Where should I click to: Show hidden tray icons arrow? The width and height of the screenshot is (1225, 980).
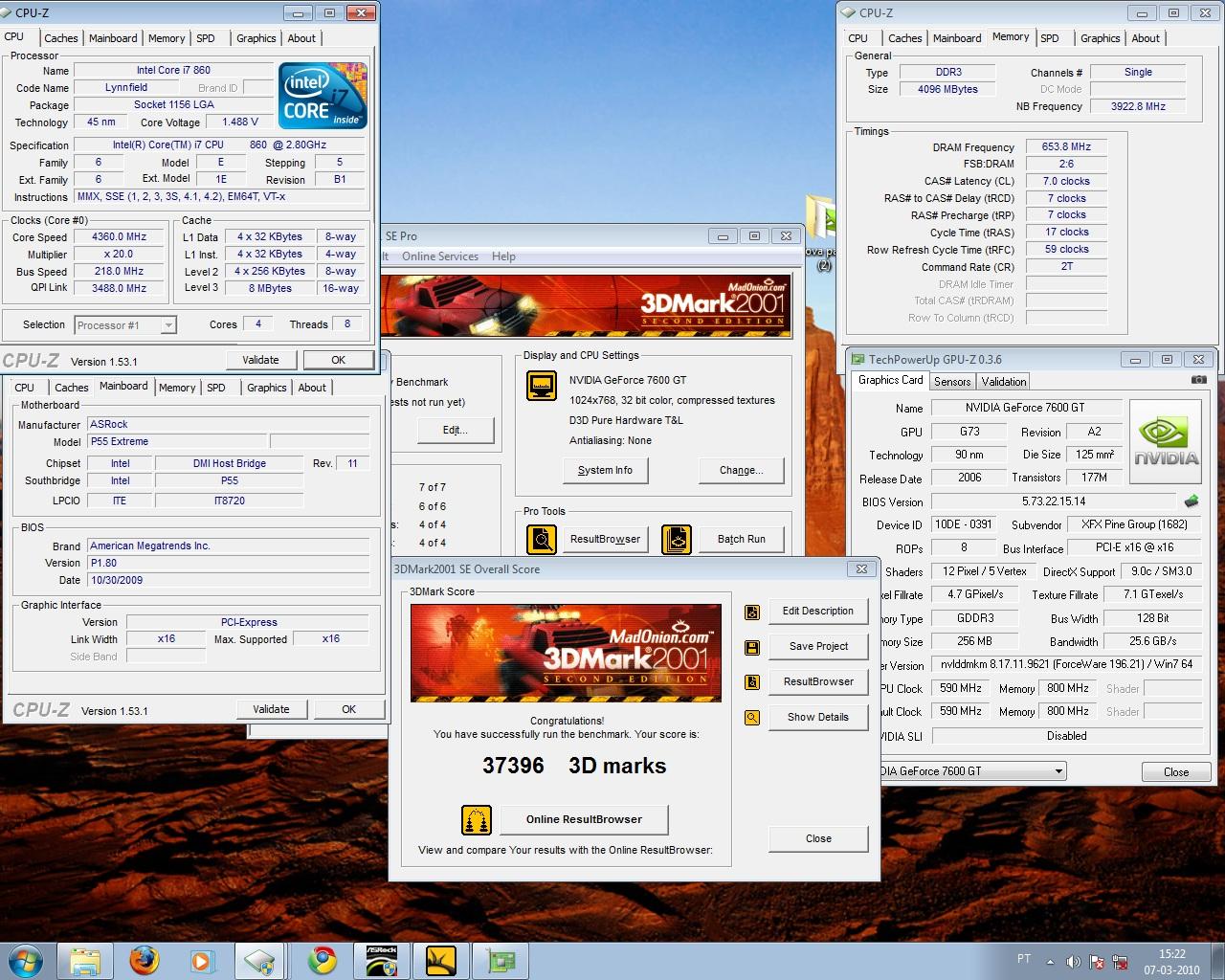1051,962
